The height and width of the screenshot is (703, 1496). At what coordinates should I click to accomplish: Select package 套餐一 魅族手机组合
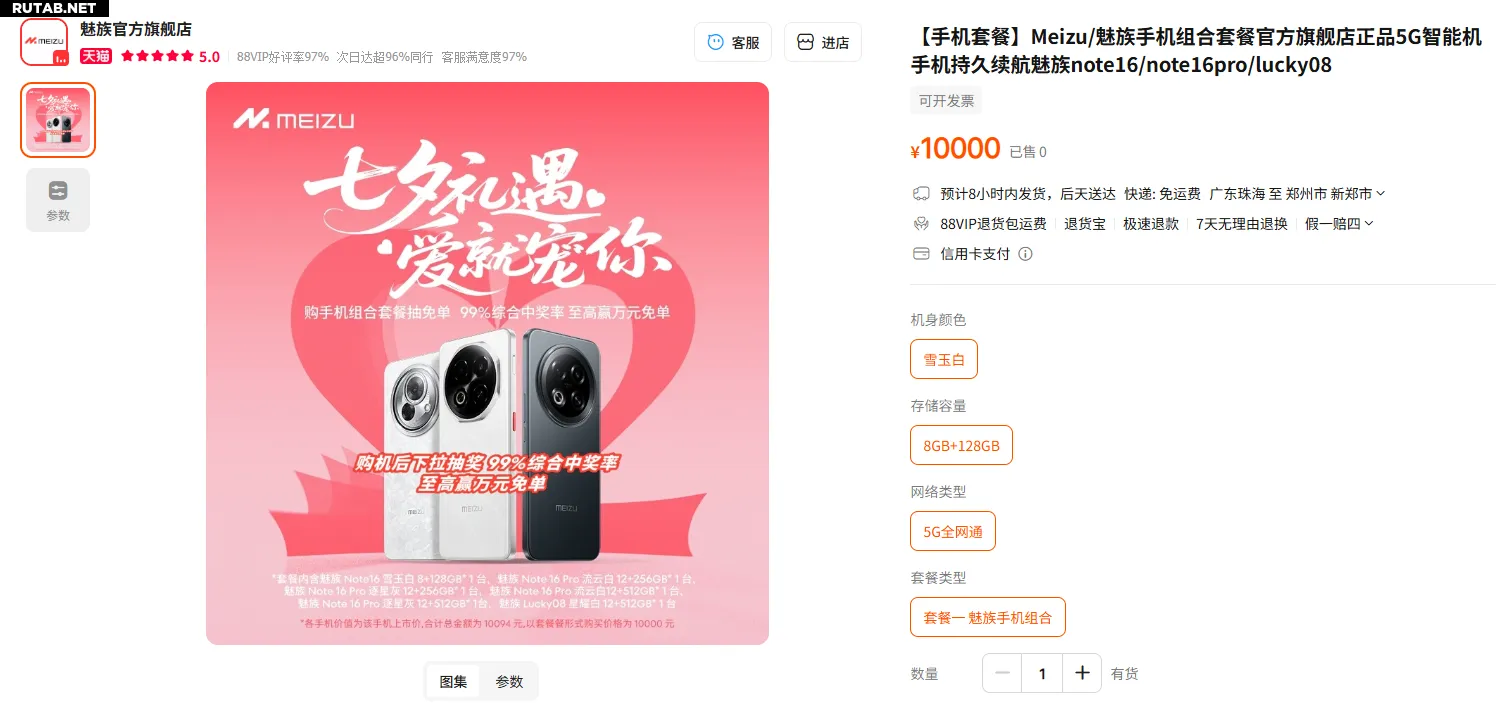[988, 617]
